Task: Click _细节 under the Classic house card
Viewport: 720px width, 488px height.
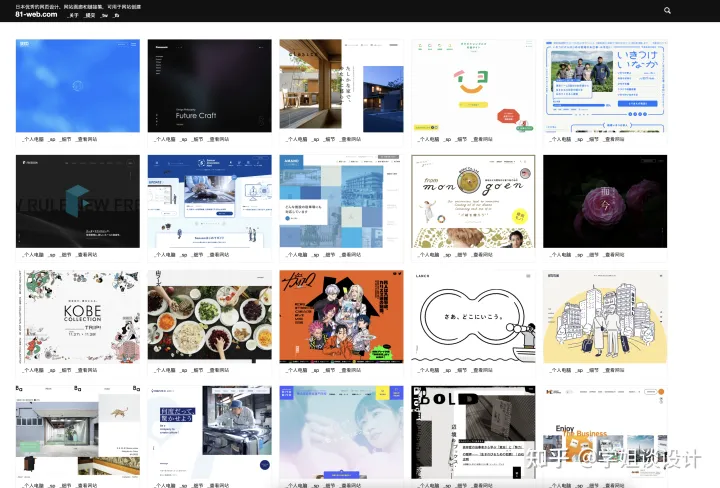Action: pyautogui.click(x=329, y=139)
